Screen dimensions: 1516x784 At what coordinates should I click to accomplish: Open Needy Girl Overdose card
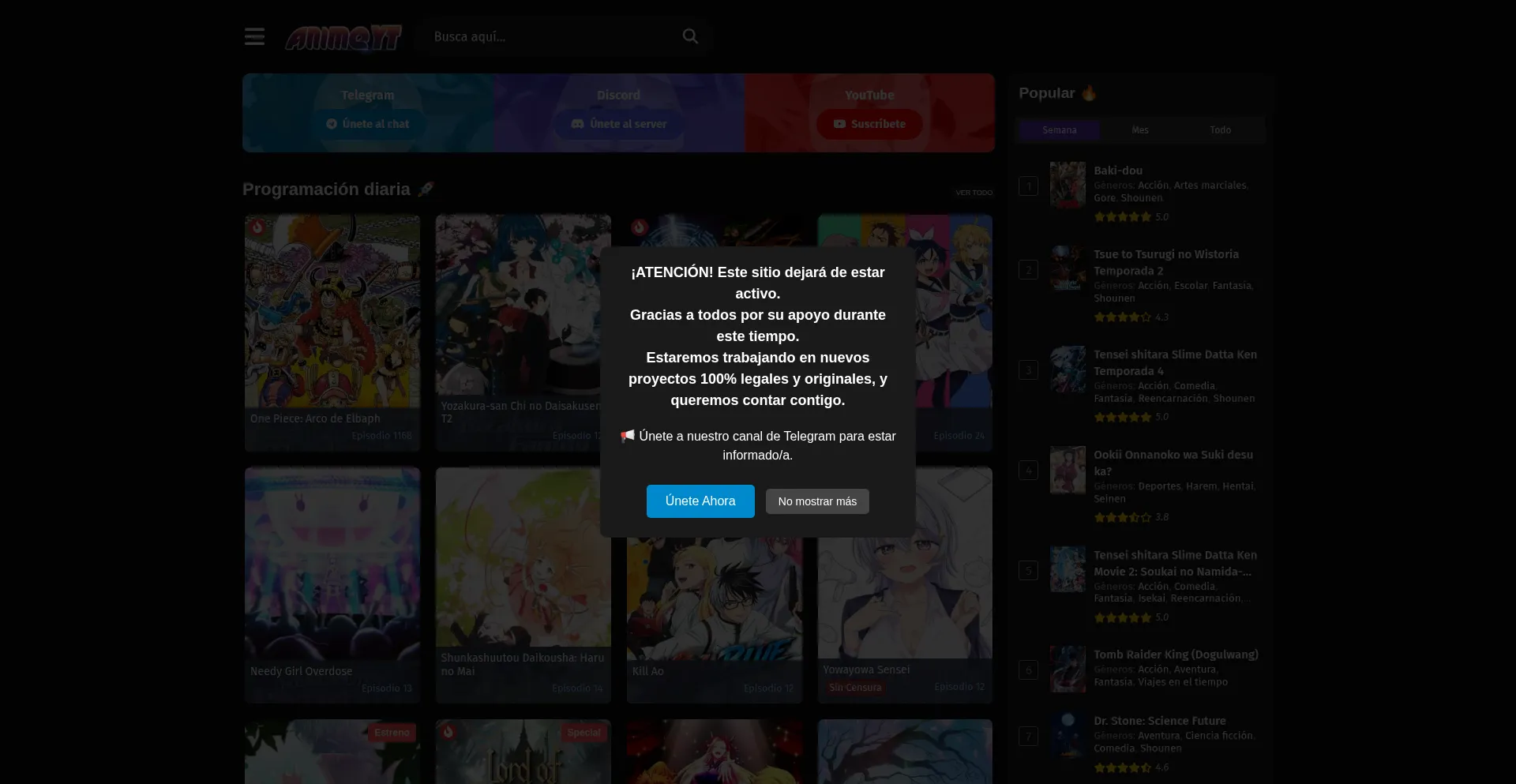tap(332, 585)
